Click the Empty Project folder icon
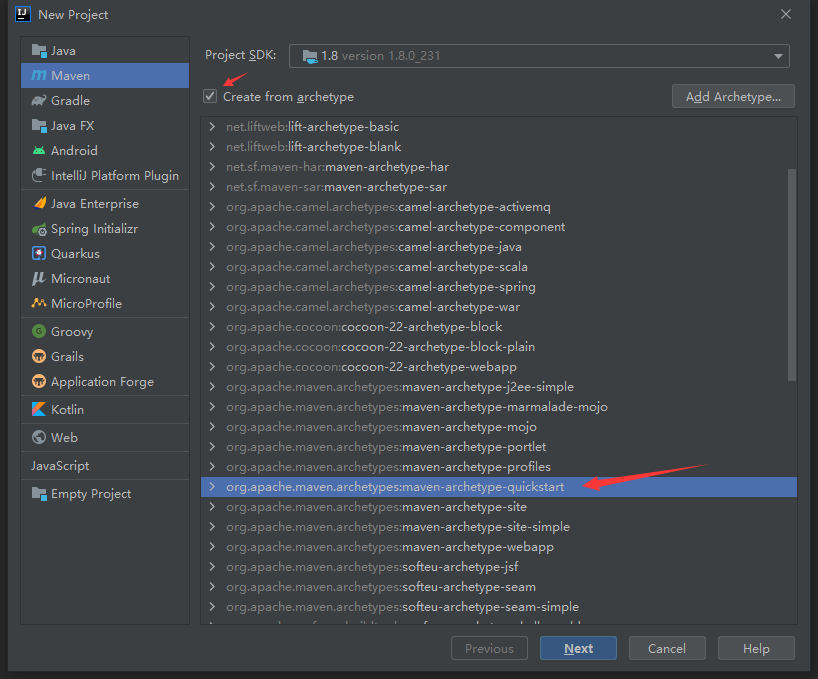Image resolution: width=818 pixels, height=679 pixels. click(x=39, y=493)
